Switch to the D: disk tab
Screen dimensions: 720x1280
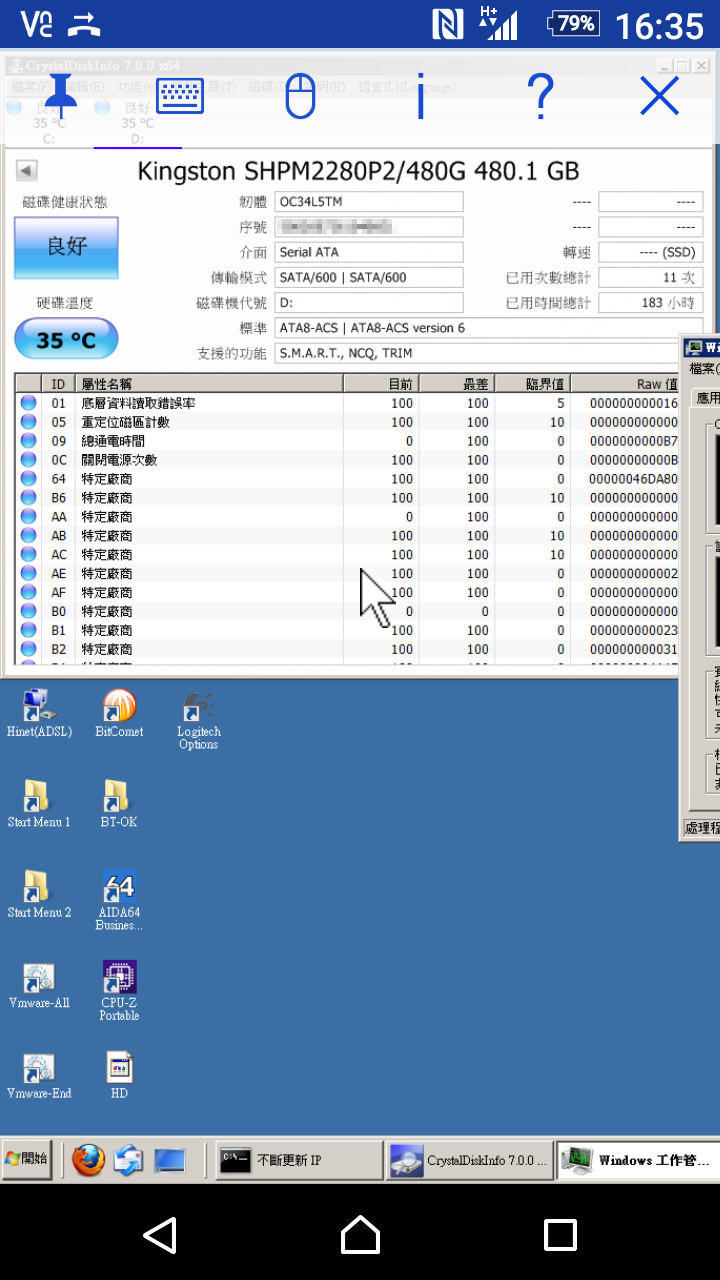tap(137, 123)
